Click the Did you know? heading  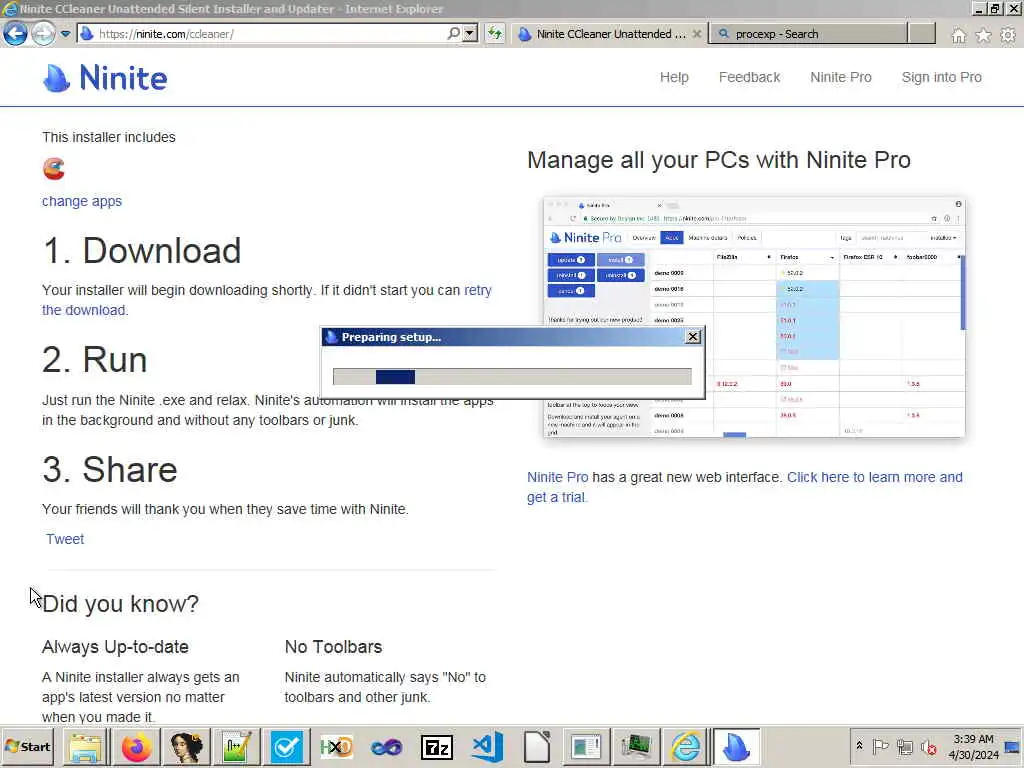point(120,604)
